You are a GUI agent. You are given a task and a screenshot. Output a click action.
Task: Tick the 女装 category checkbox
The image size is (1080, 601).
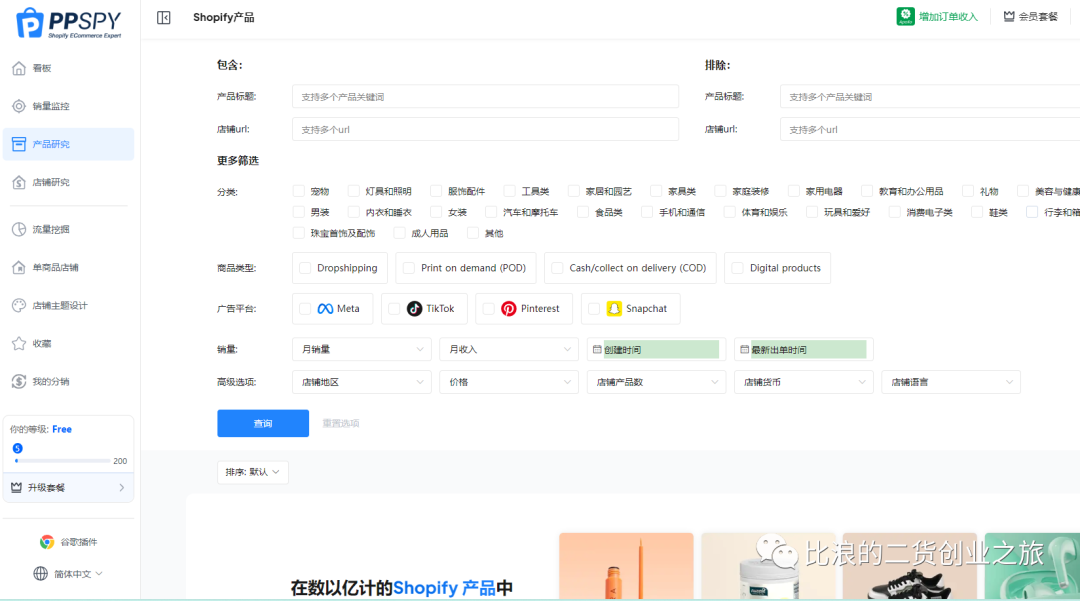436,212
